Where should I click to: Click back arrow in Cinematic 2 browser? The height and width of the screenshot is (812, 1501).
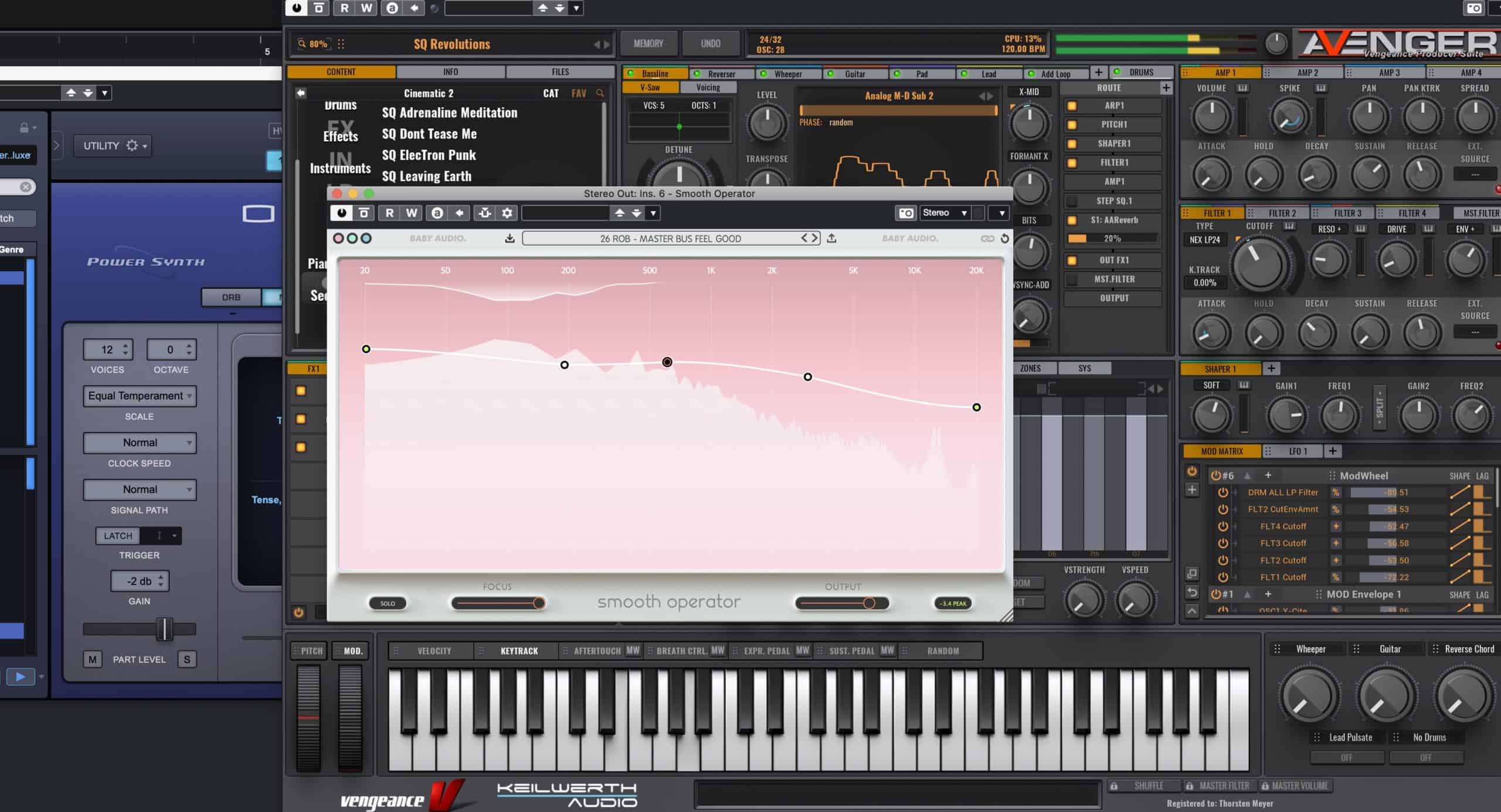301,93
